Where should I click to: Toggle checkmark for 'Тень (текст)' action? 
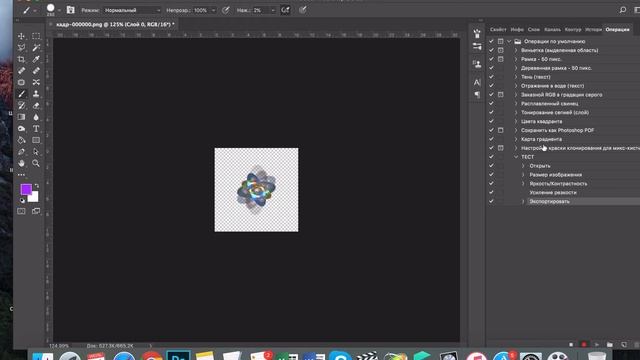coord(491,77)
